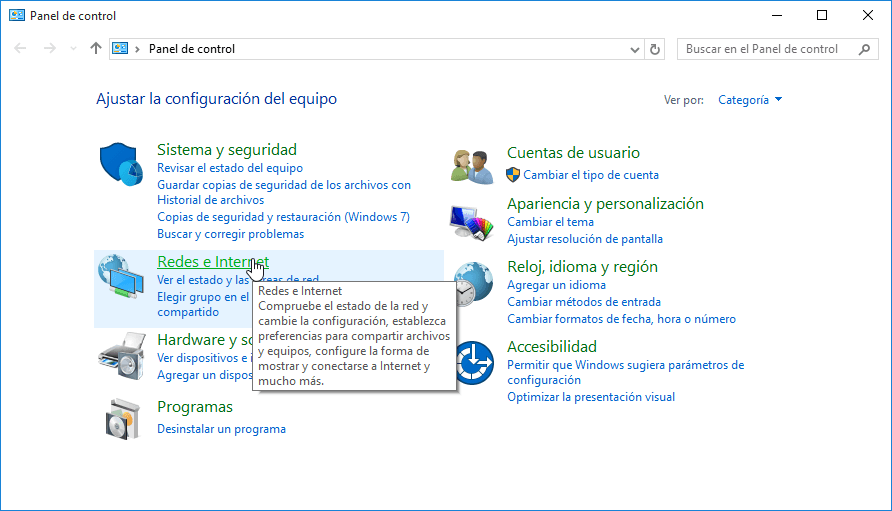This screenshot has width=892, height=511.
Task: Open Apariencia y personalización category
Action: pyautogui.click(x=605, y=204)
